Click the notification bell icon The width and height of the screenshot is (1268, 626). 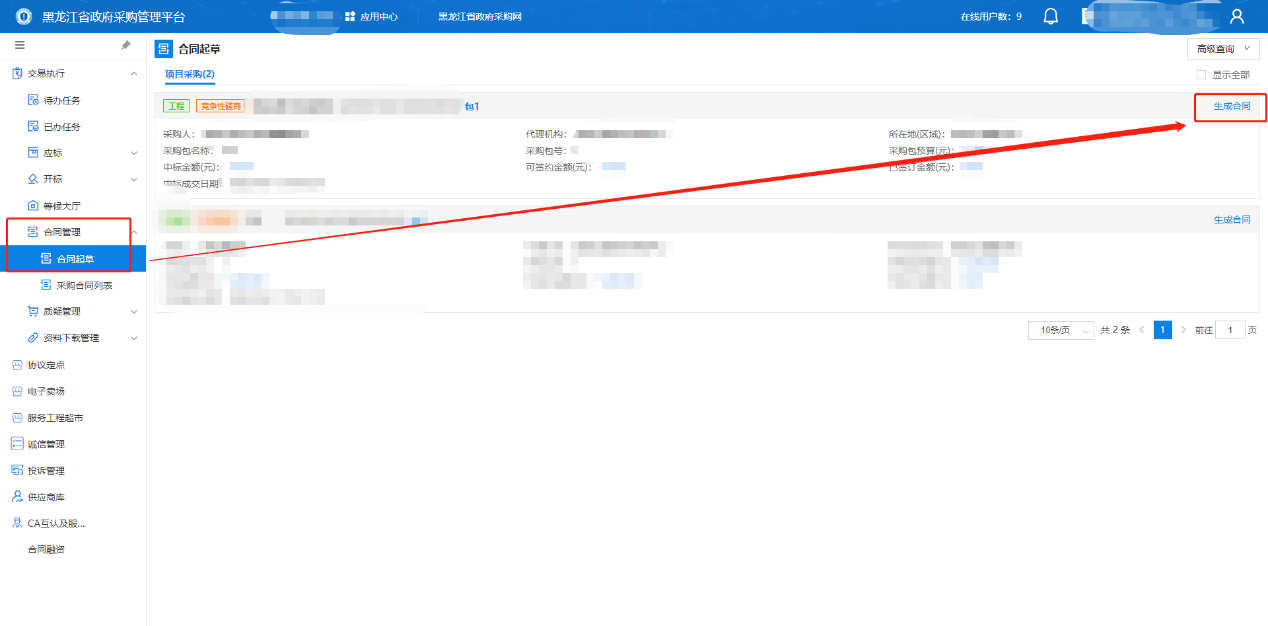(1051, 16)
